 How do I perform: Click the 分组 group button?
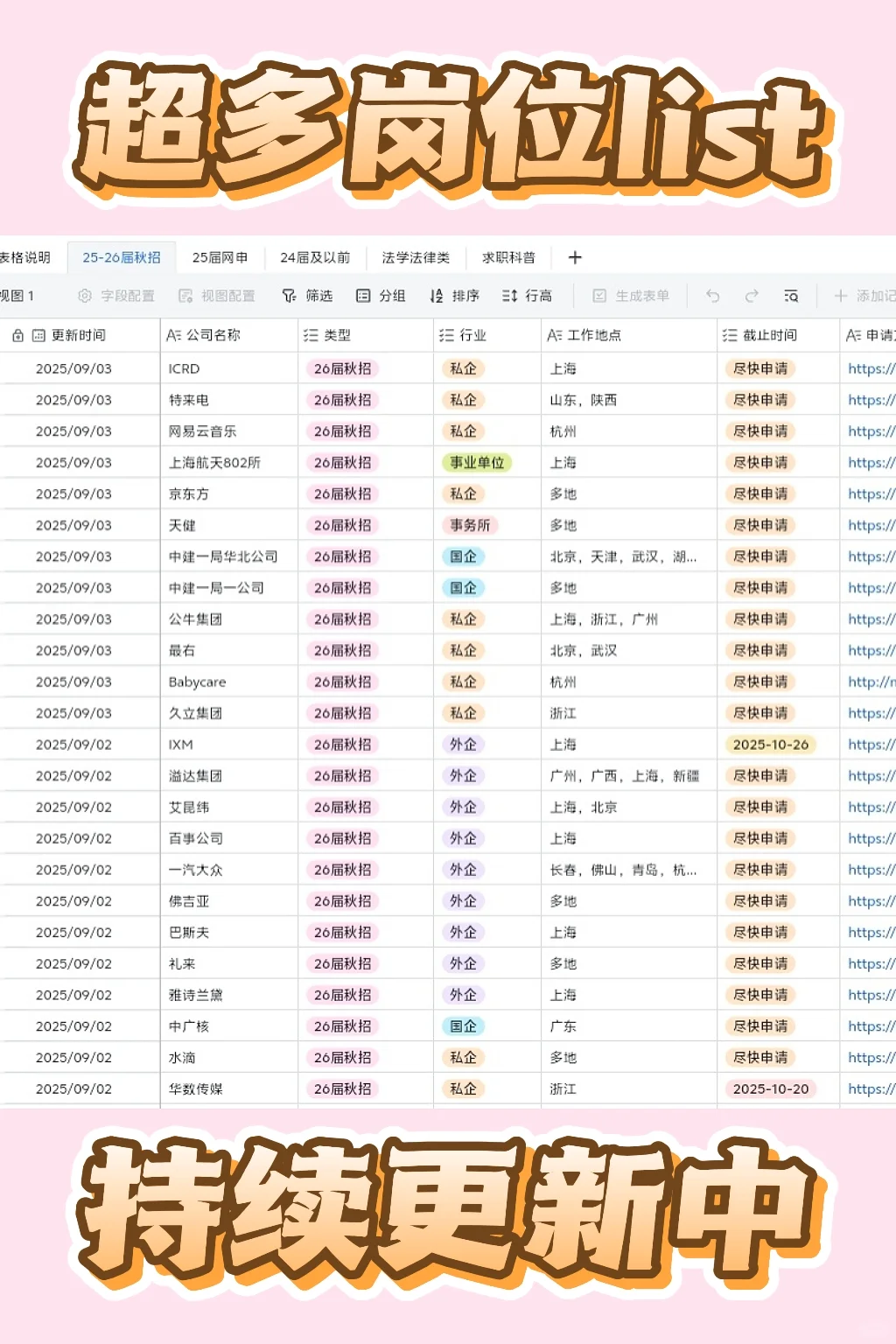tap(381, 296)
